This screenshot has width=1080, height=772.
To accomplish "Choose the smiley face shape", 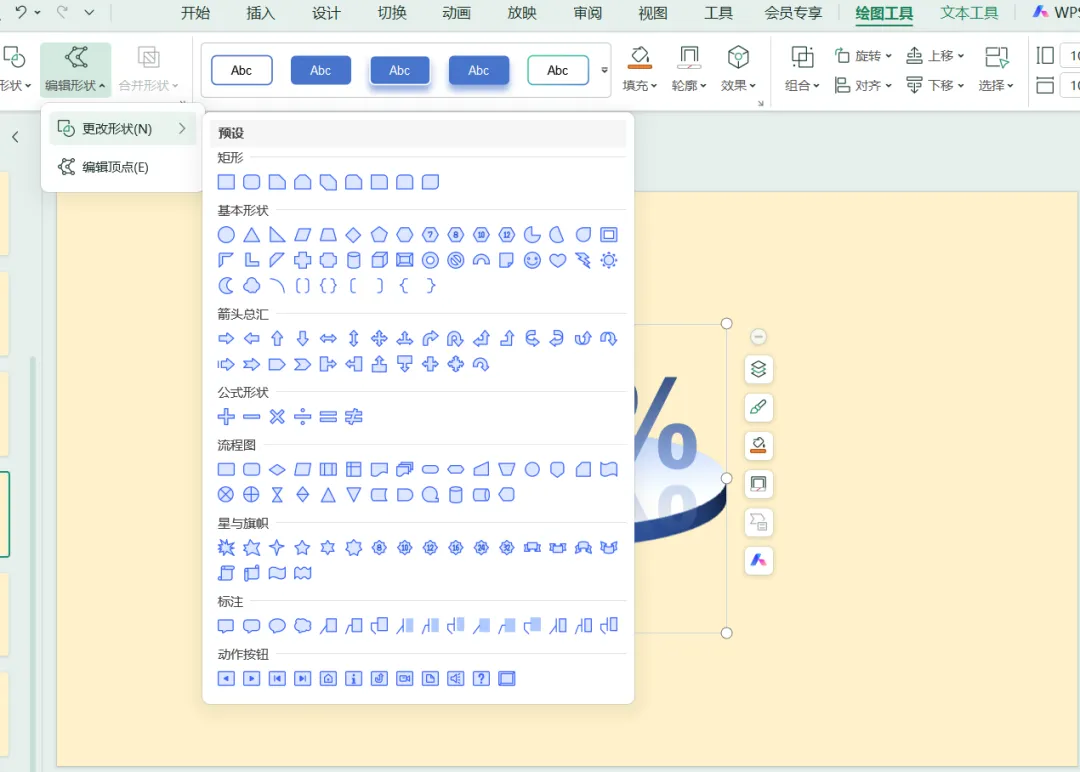I will point(532,260).
